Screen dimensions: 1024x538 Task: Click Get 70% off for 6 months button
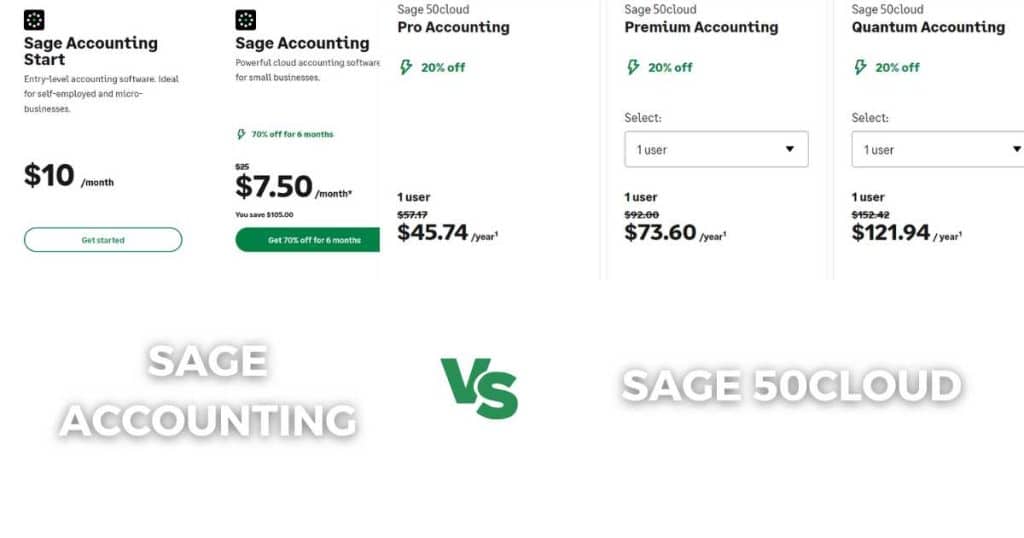308,240
